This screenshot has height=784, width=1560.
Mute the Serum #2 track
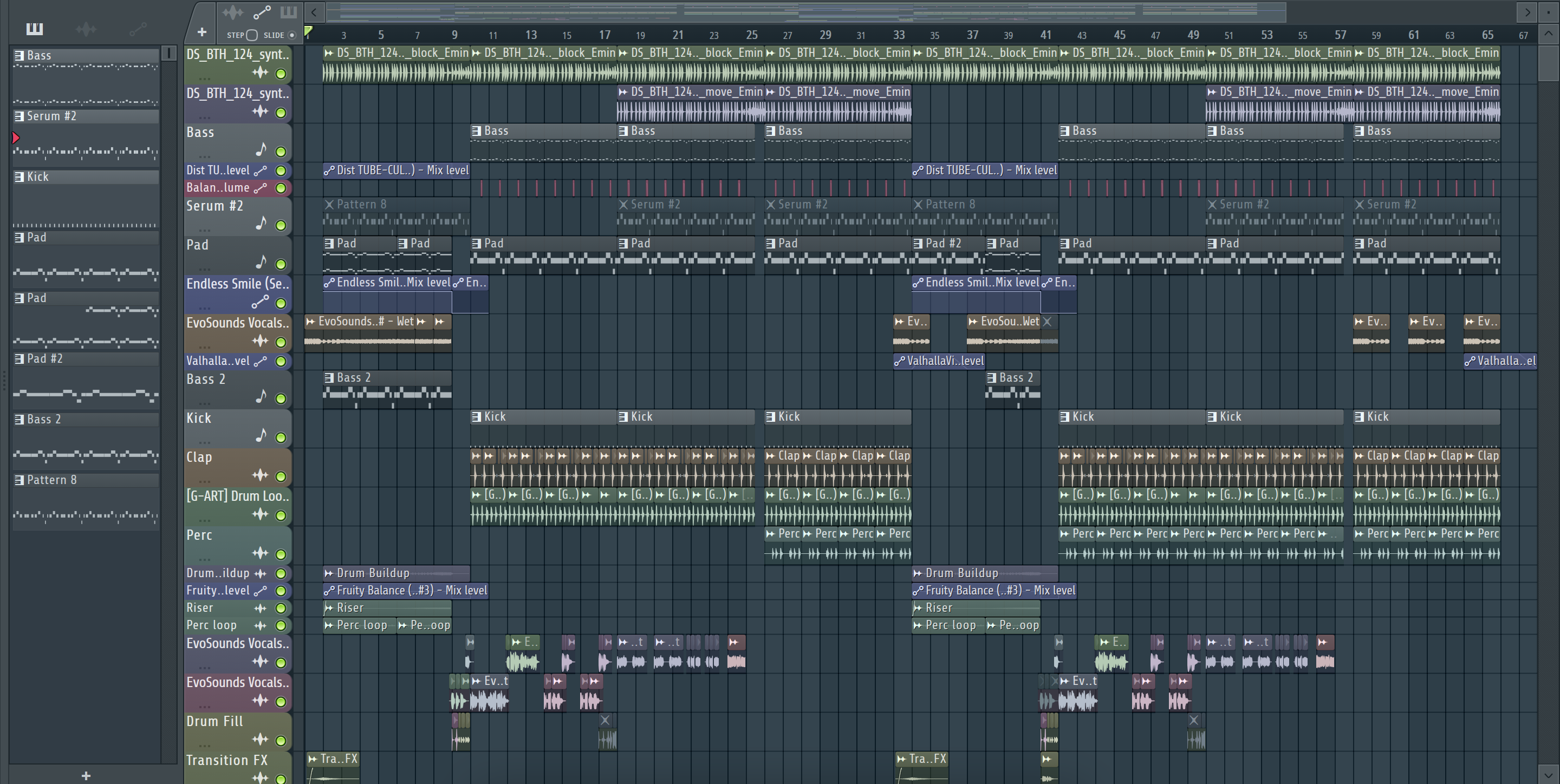point(281,225)
